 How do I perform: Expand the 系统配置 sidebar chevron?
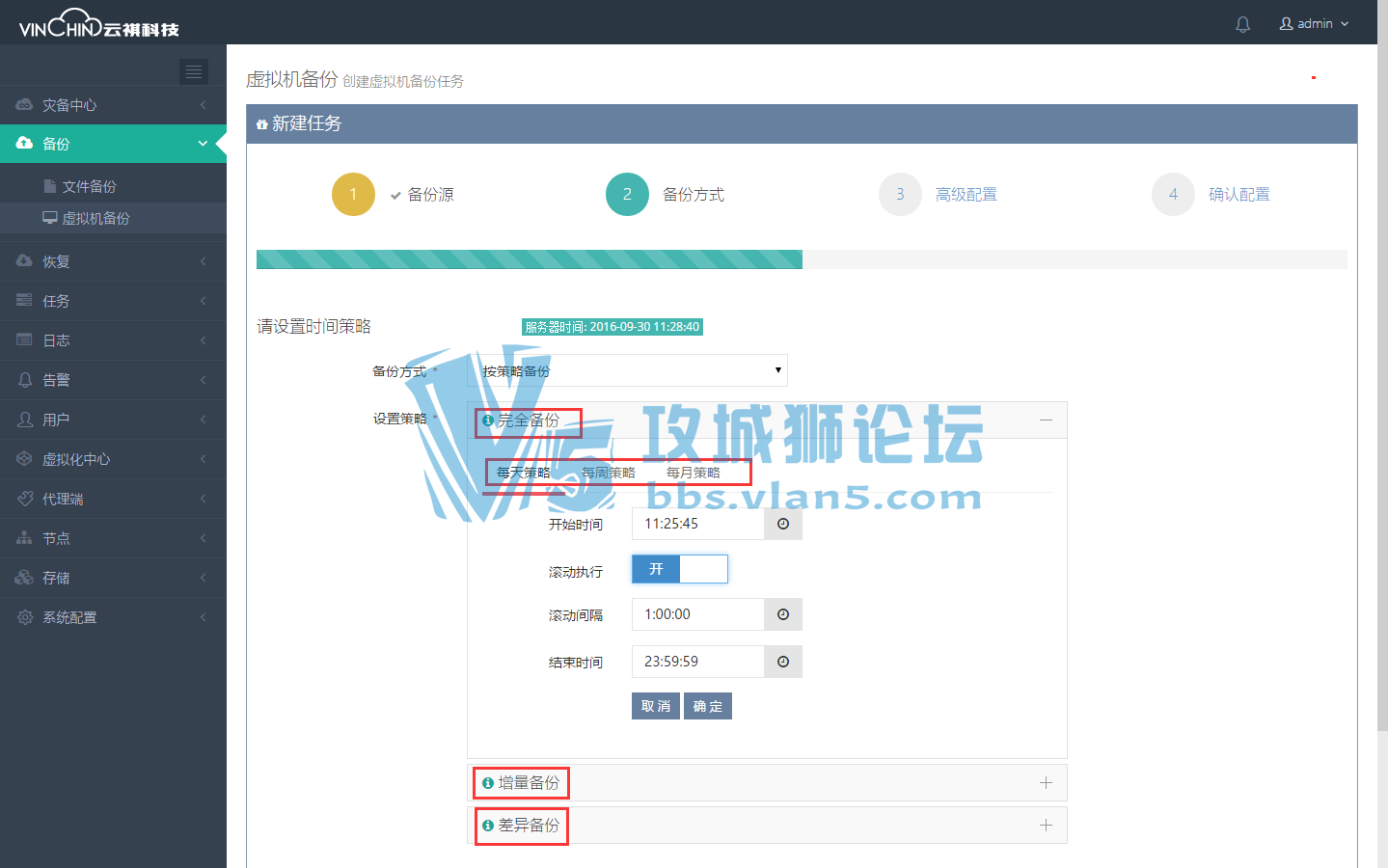[x=203, y=616]
